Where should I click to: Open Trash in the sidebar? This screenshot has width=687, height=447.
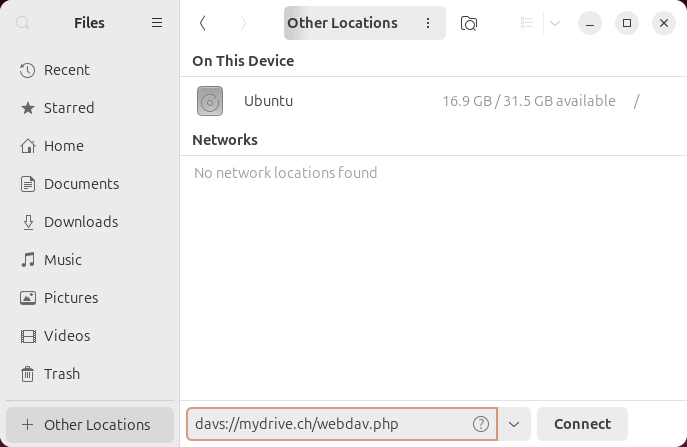(90, 374)
